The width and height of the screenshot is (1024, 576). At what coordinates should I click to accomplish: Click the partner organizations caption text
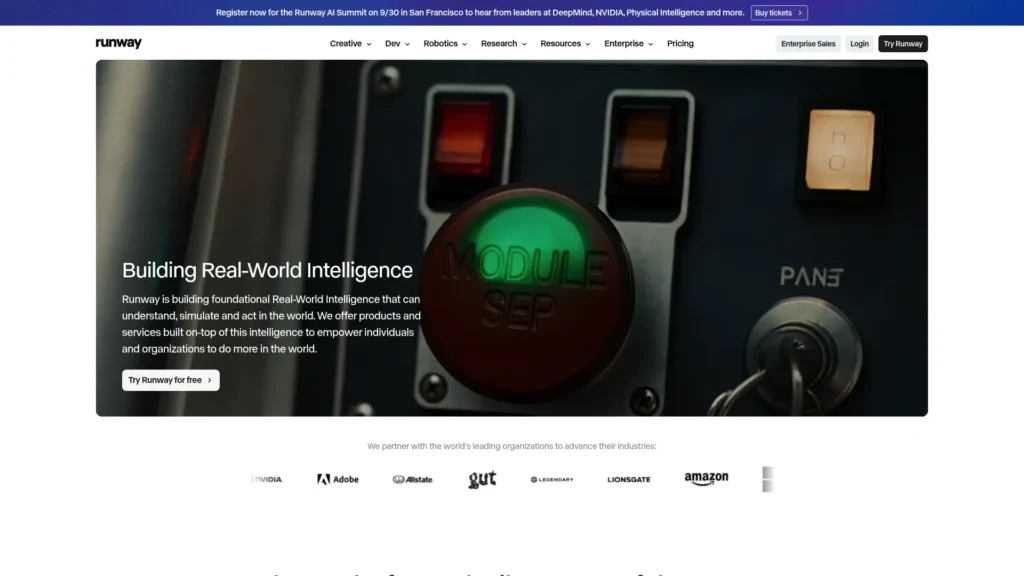(511, 446)
